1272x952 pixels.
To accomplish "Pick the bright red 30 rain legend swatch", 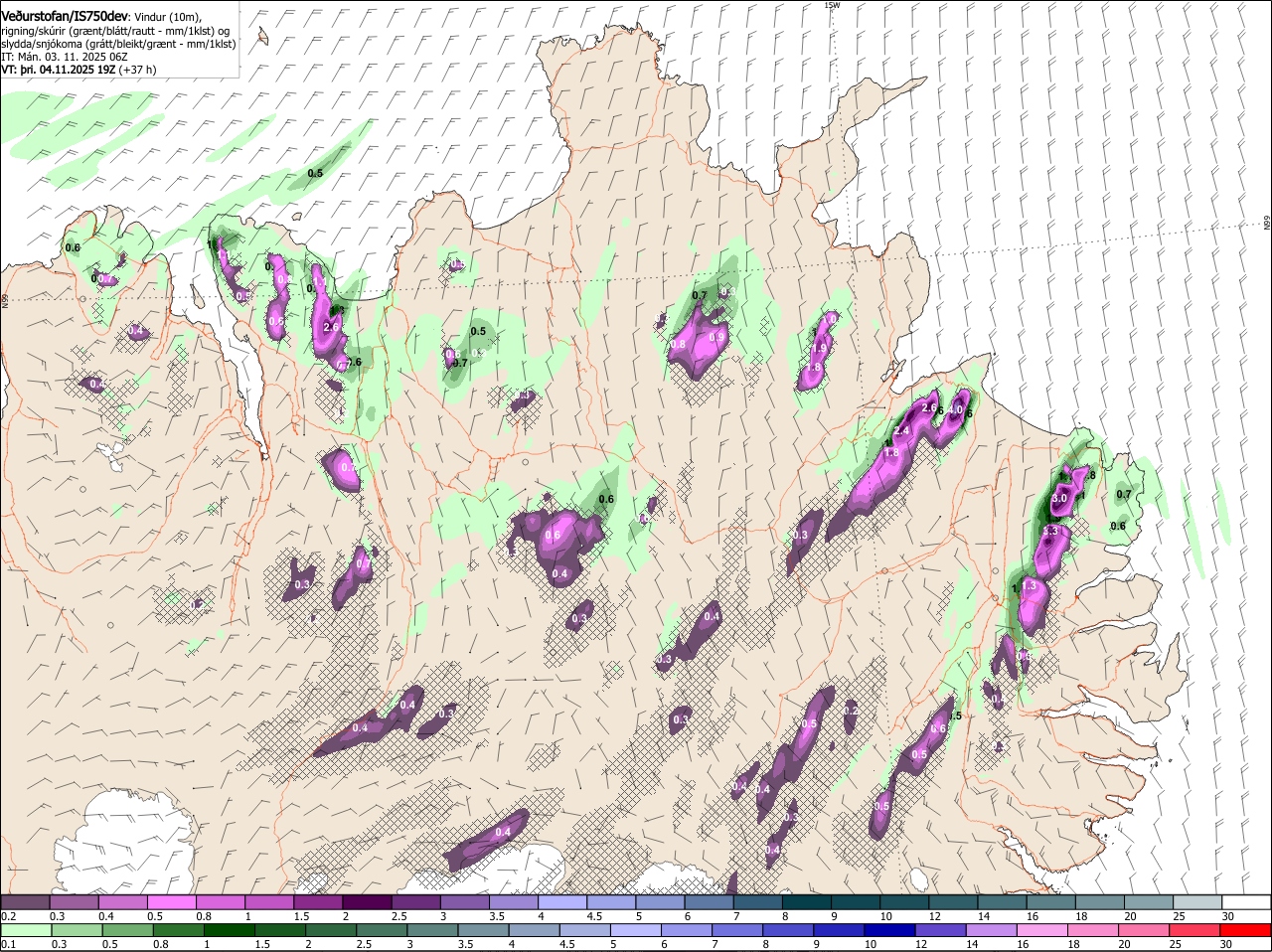I will point(1246,930).
